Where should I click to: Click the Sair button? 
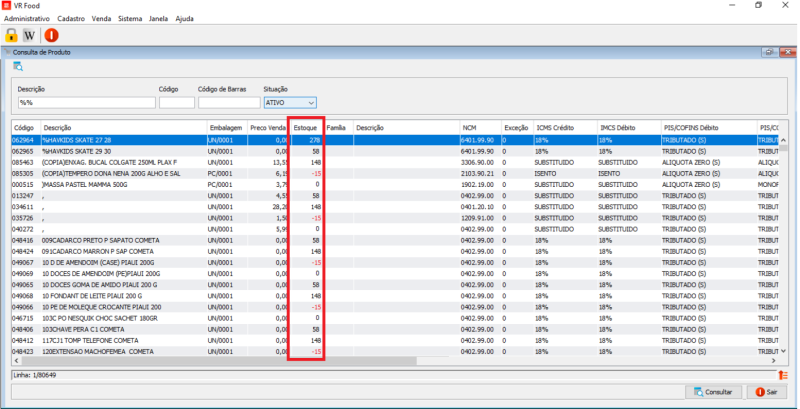pyautogui.click(x=766, y=392)
